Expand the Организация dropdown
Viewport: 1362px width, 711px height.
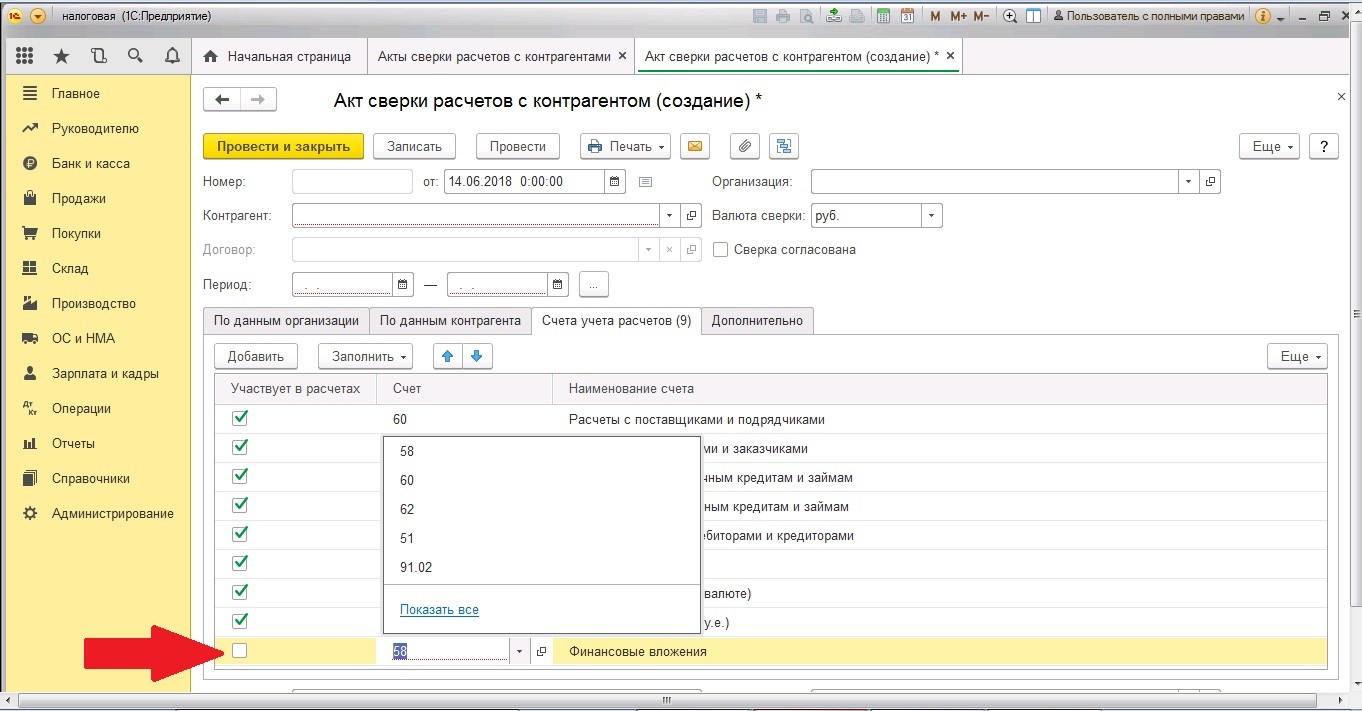pos(1188,182)
